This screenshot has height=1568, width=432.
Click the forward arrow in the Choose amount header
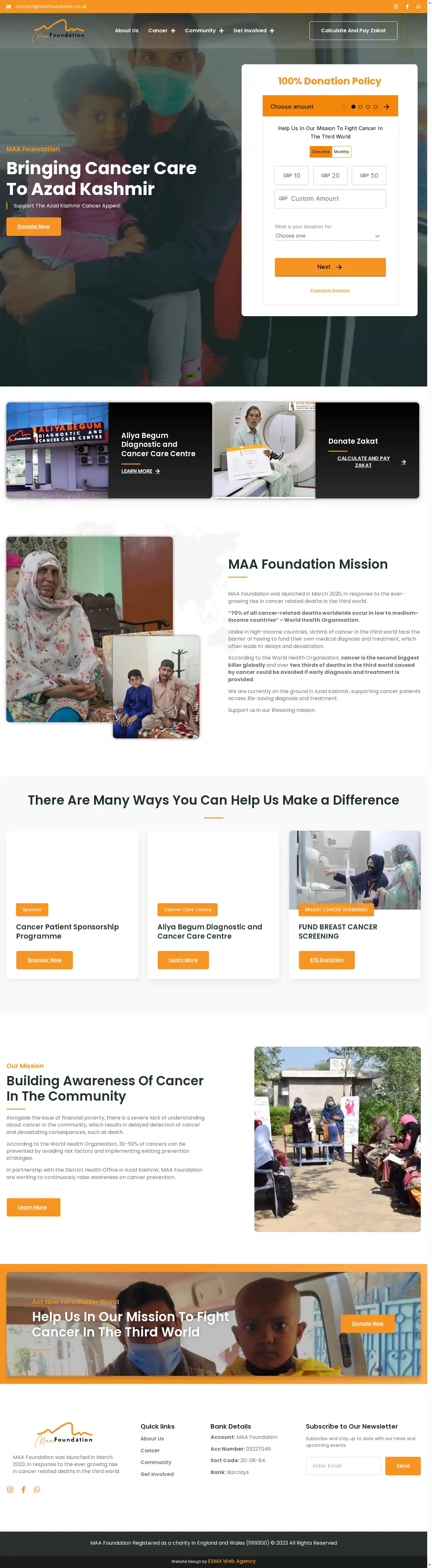[386, 106]
